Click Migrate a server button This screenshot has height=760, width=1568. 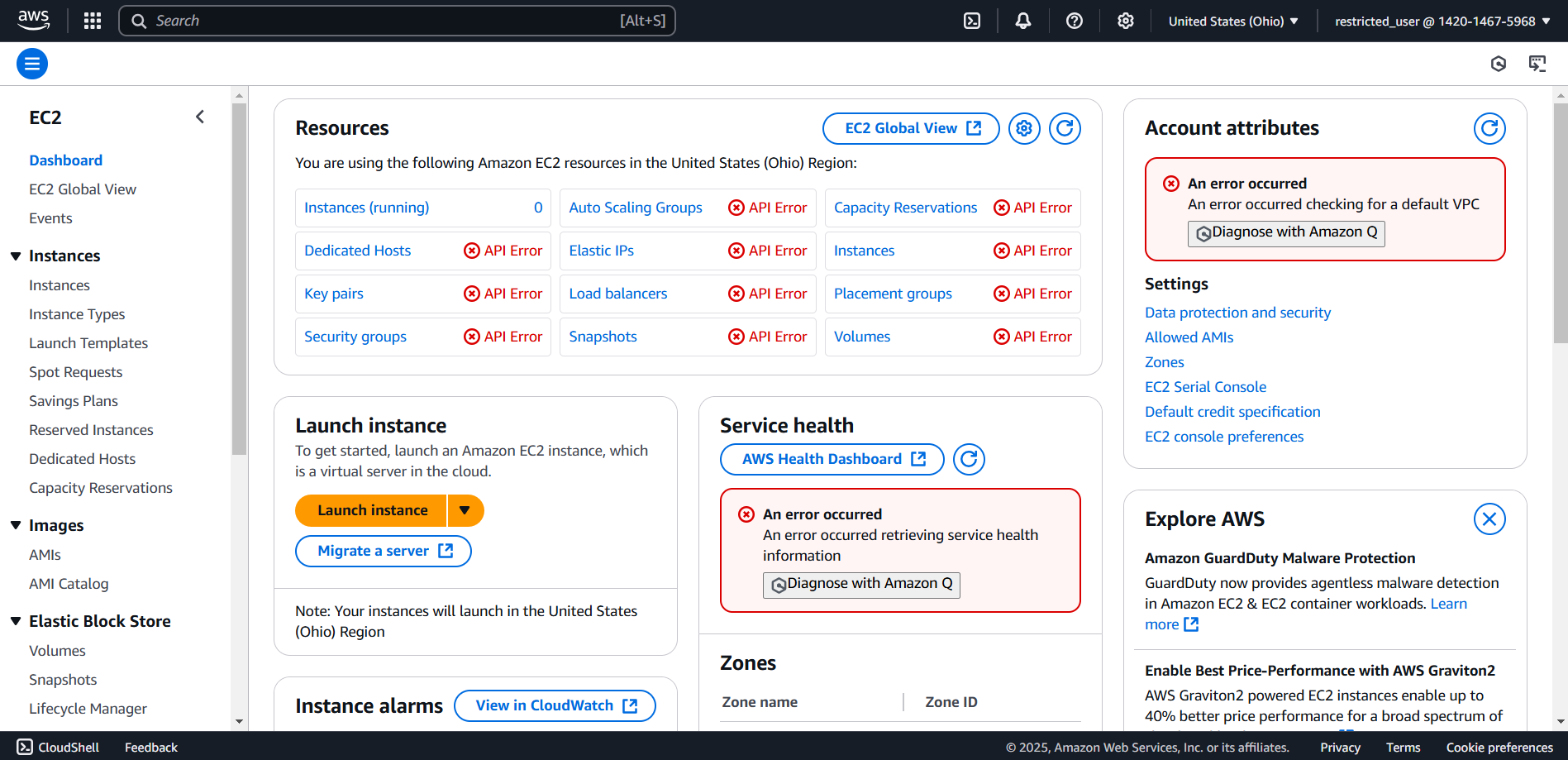pyautogui.click(x=384, y=551)
